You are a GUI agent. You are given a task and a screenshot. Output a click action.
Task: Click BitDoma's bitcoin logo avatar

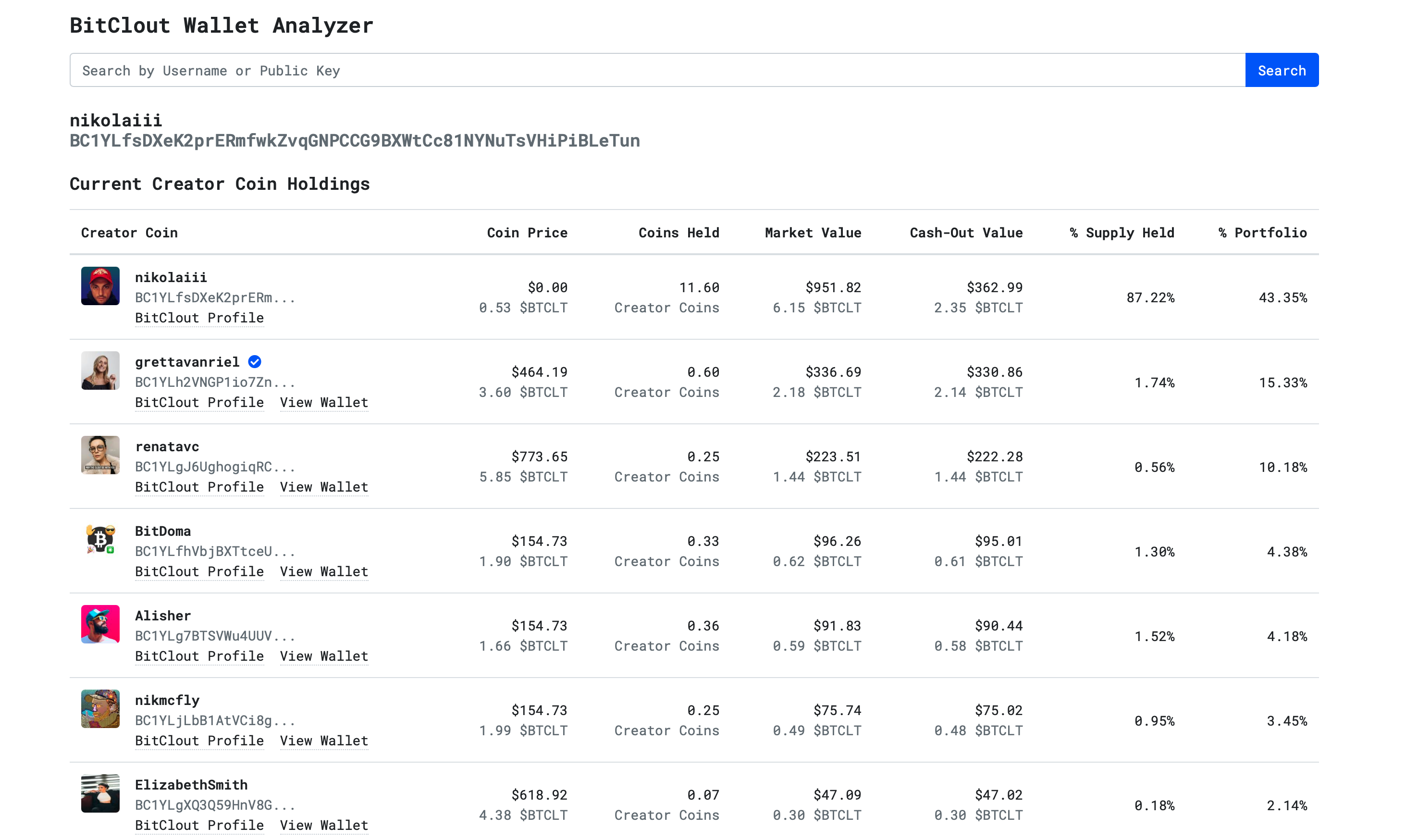(x=100, y=540)
